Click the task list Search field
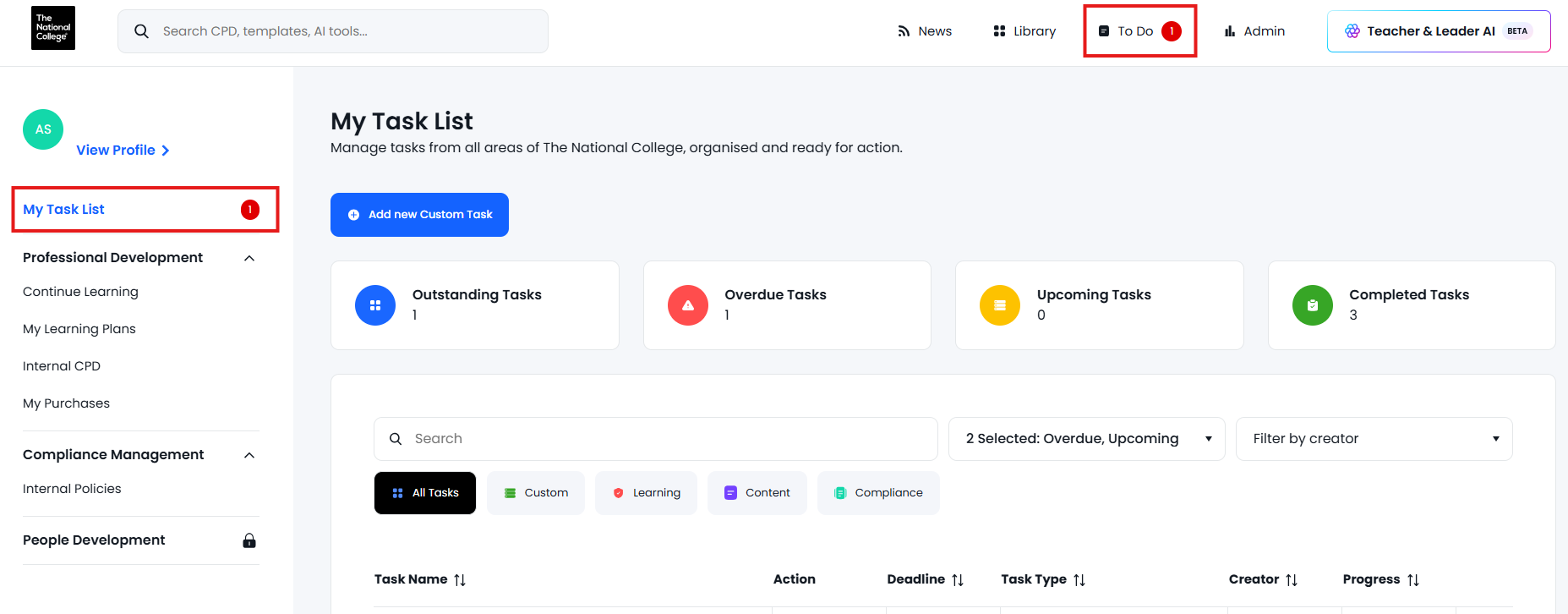Screen dimensions: 1568x614 [655, 439]
